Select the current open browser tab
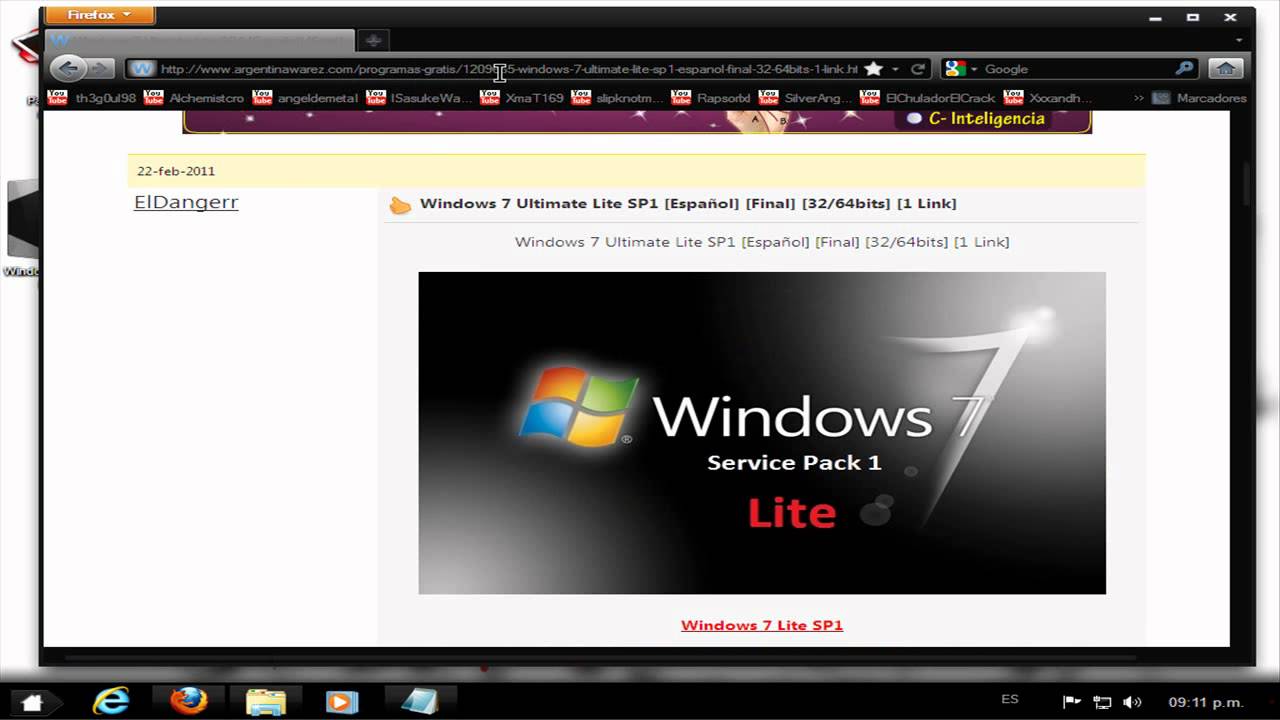Viewport: 1280px width, 720px height. click(200, 40)
